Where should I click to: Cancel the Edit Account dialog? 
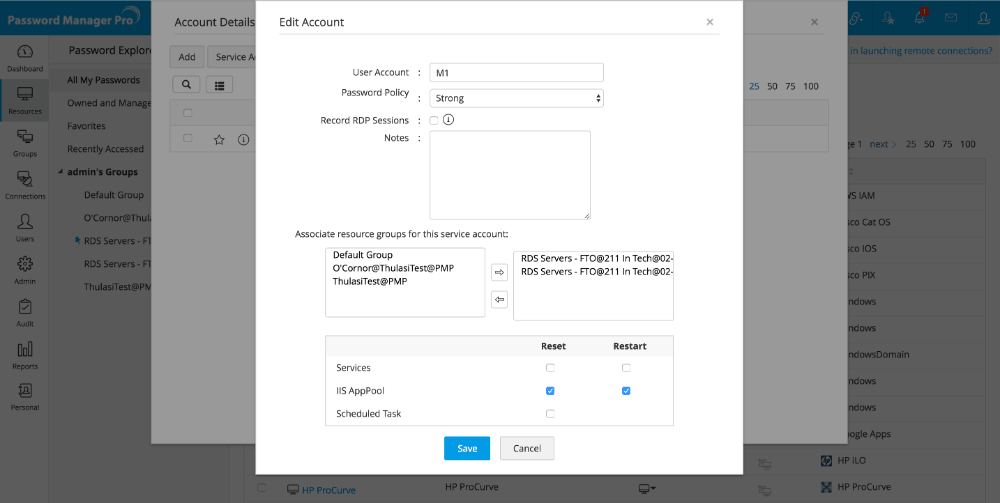tap(527, 448)
